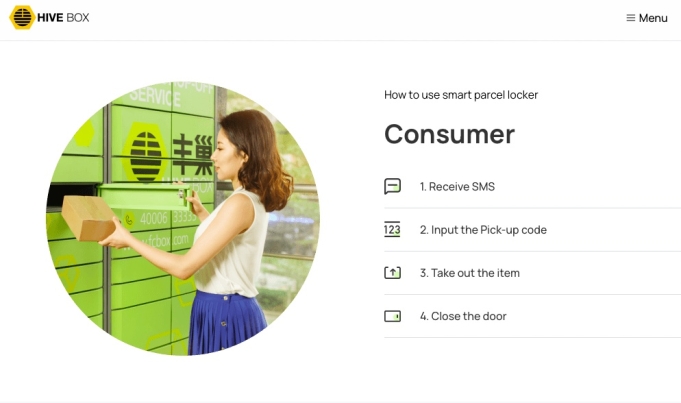Click the SERVICE sign atop the locker
681x403 pixels.
[155, 96]
